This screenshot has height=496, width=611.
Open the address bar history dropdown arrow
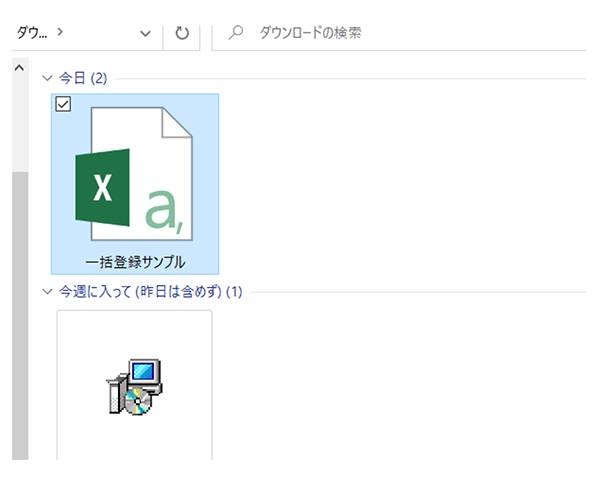point(146,33)
